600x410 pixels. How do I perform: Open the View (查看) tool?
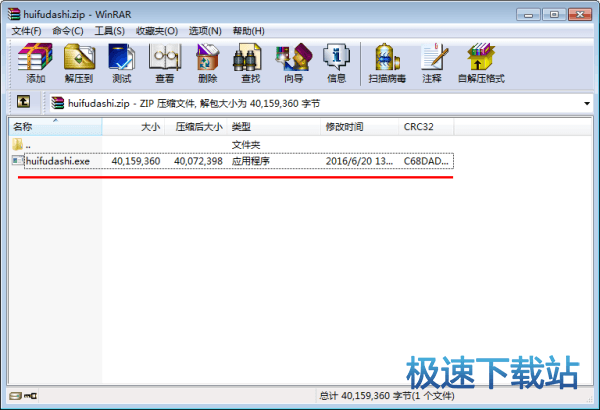165,57
